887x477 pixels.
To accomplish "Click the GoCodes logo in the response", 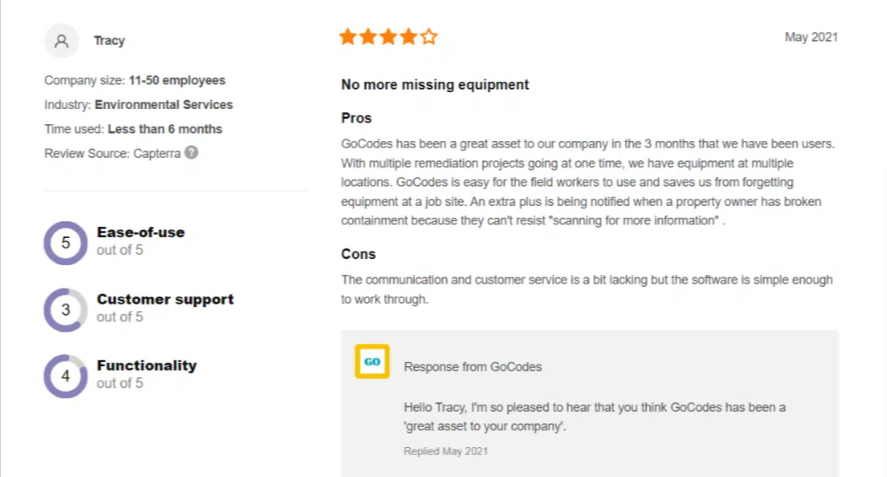I will 372,362.
